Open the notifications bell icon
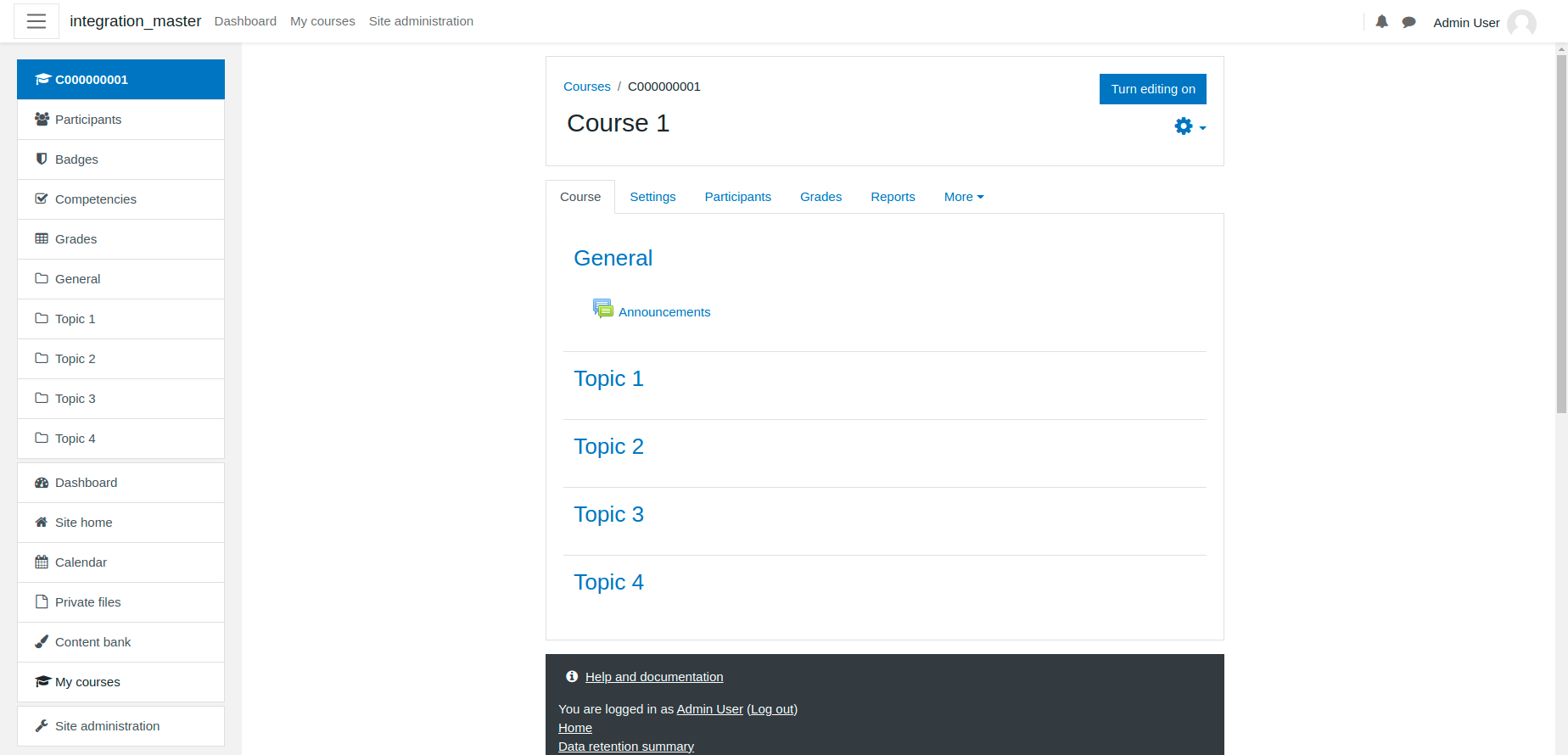 tap(1381, 22)
